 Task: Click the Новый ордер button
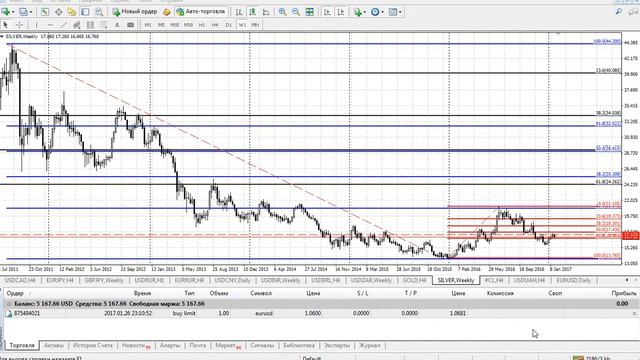[x=135, y=12]
